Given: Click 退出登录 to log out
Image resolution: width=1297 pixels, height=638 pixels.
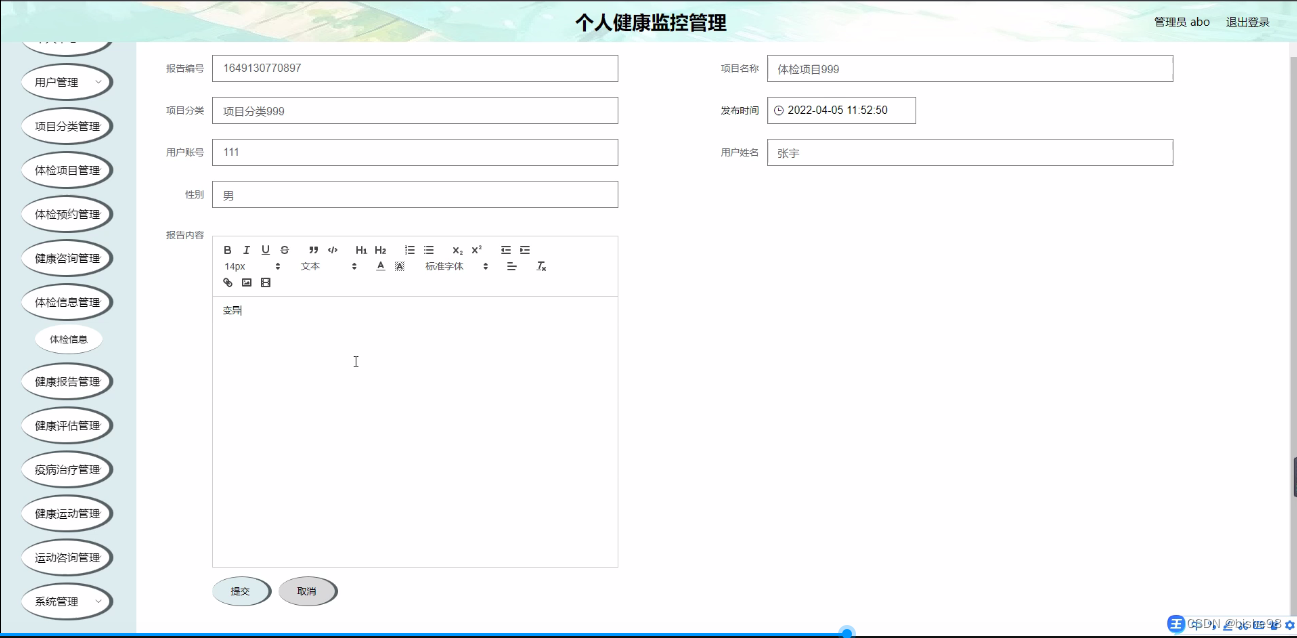Looking at the screenshot, I should (x=1246, y=21).
